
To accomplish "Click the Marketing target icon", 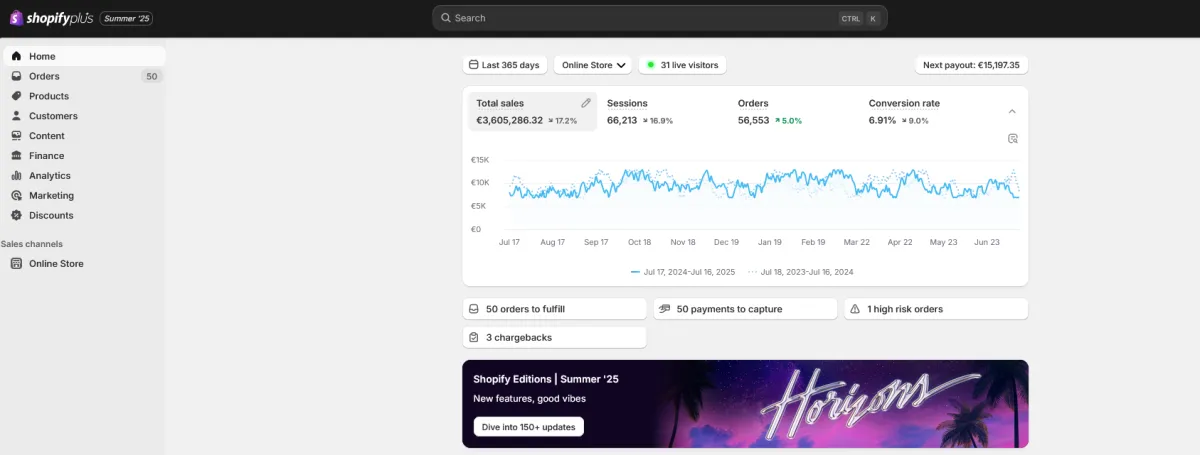I will [16, 196].
